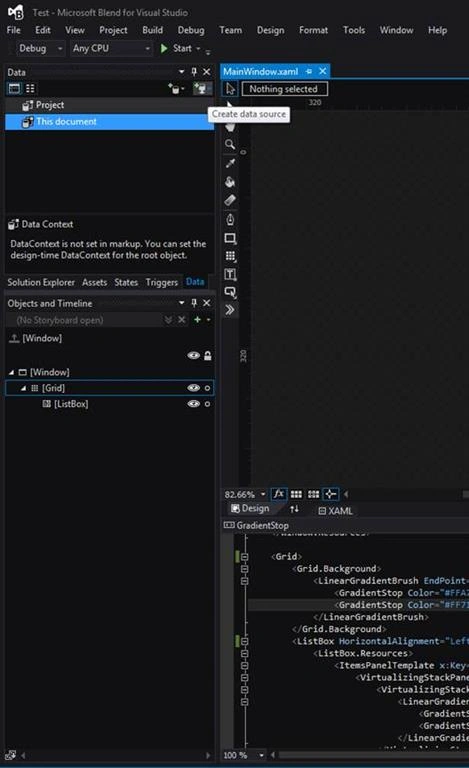Open the Debug configuration dropdown
The height and width of the screenshot is (768, 469).
point(40,48)
